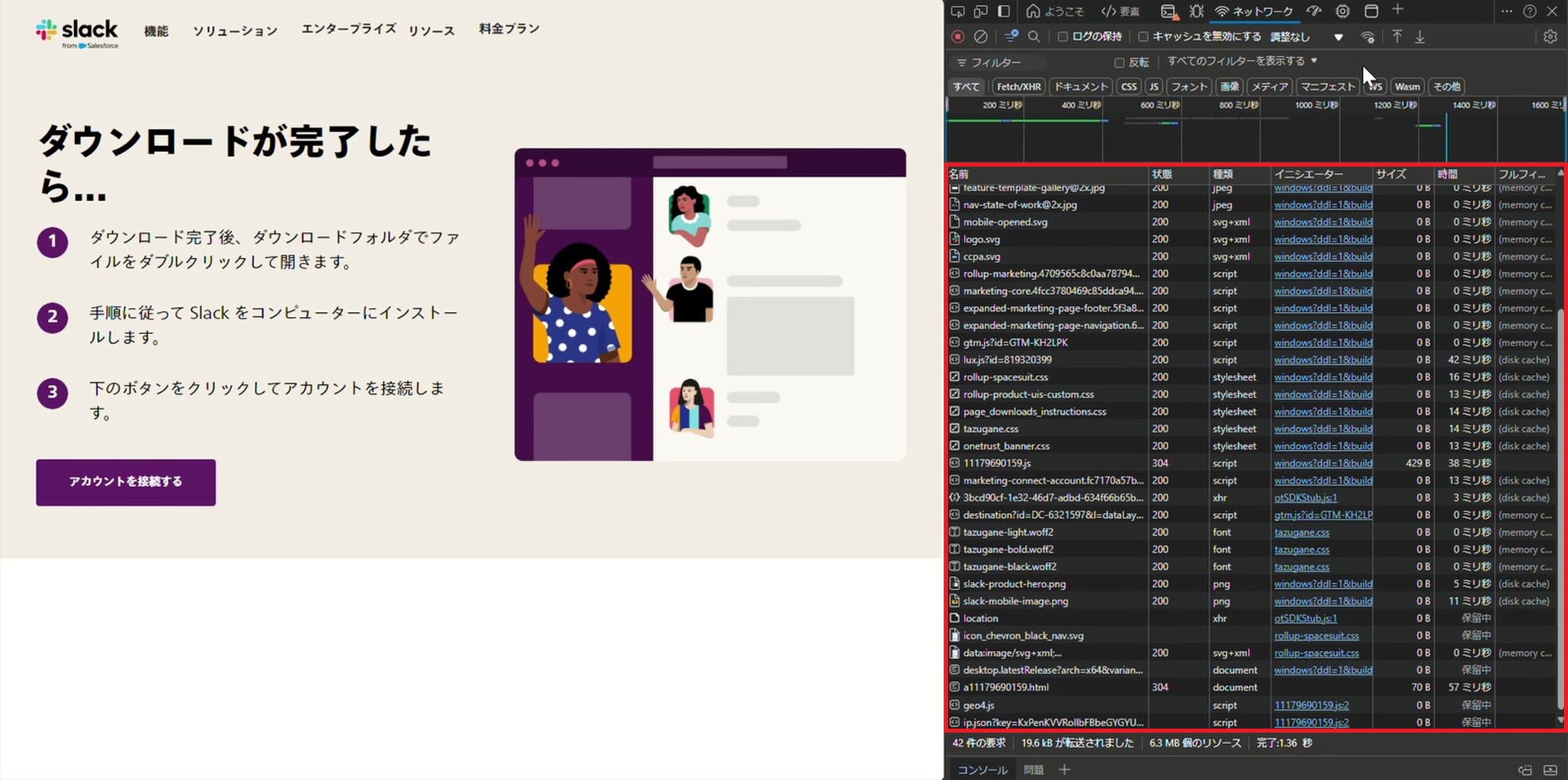Open the リソース link on Slack
Image resolution: width=1568 pixels, height=780 pixels.
[x=431, y=31]
